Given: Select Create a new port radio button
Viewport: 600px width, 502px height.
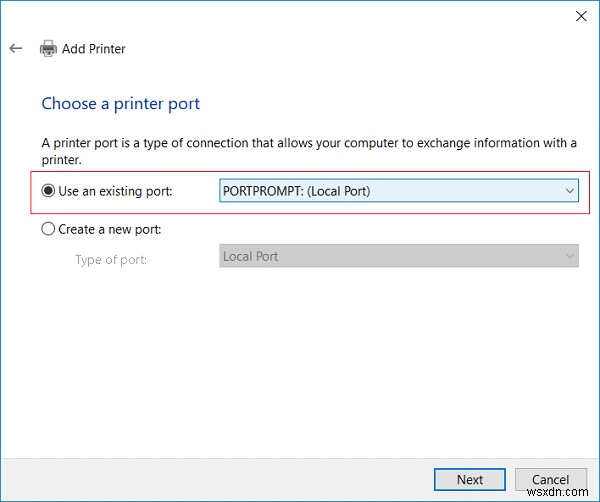Looking at the screenshot, I should pos(48,229).
